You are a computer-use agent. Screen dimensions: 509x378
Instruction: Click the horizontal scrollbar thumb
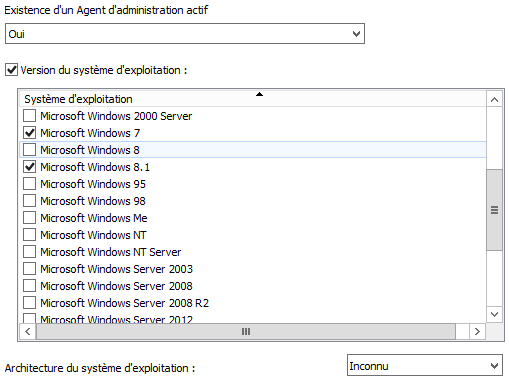pyautogui.click(x=246, y=332)
